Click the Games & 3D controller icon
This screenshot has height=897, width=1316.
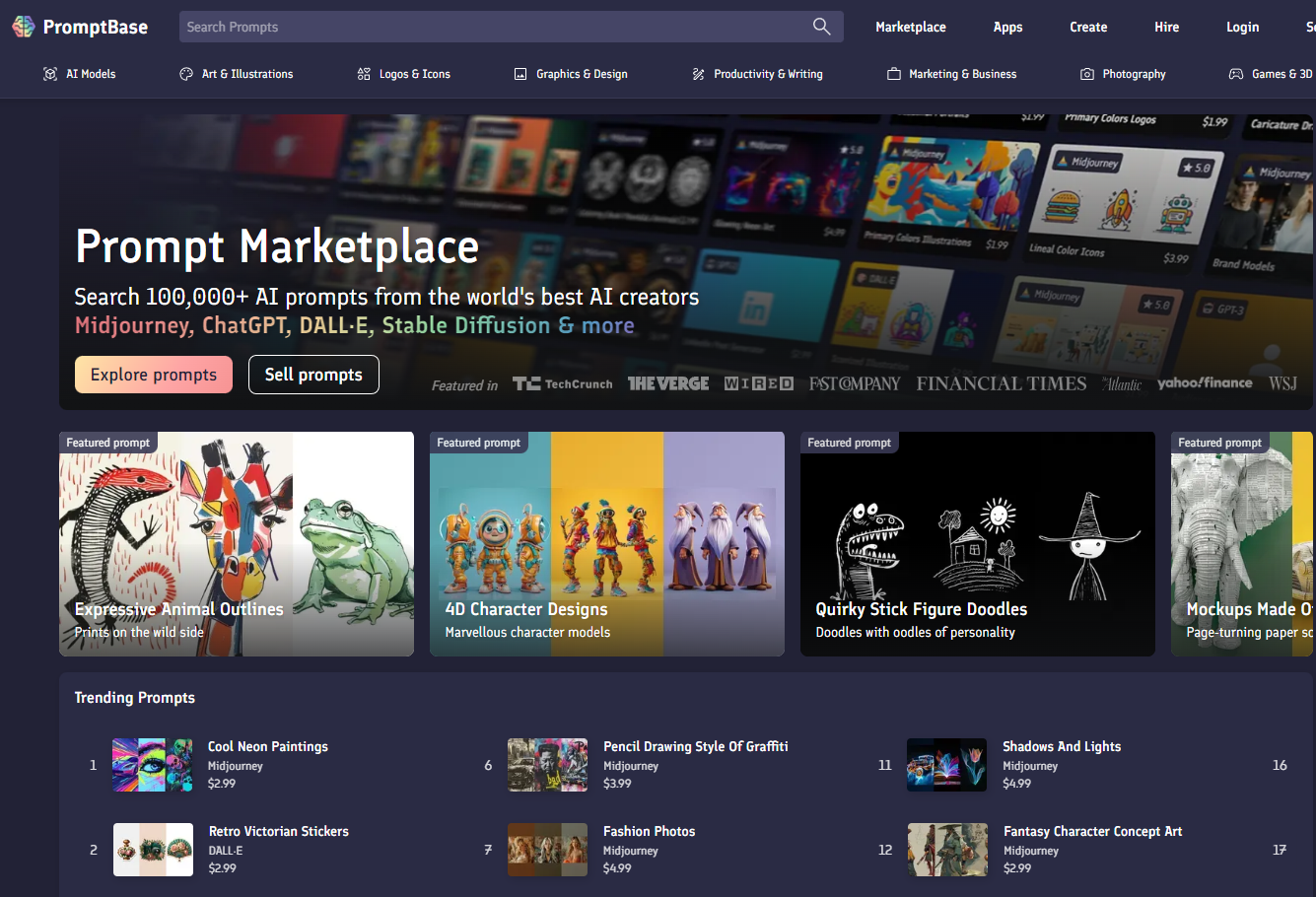[x=1236, y=74]
